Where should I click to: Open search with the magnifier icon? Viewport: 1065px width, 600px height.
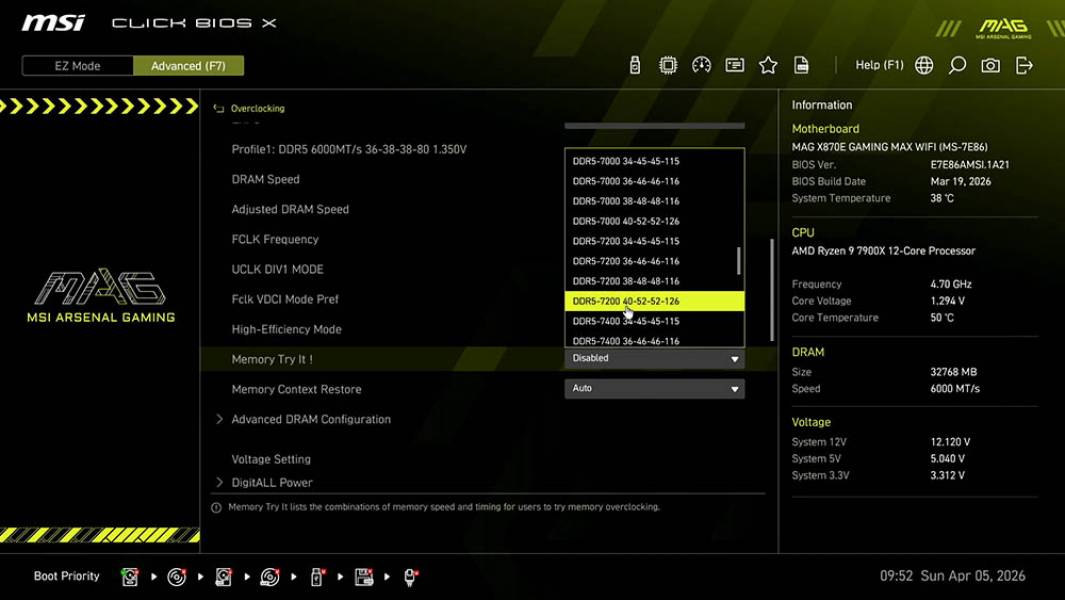point(956,64)
